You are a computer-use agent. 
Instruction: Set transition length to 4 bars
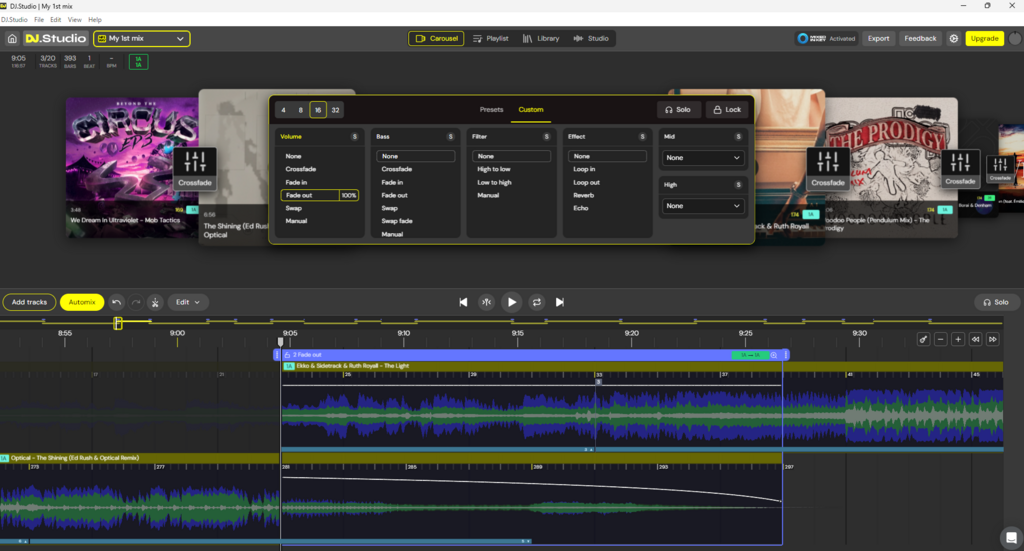(283, 110)
